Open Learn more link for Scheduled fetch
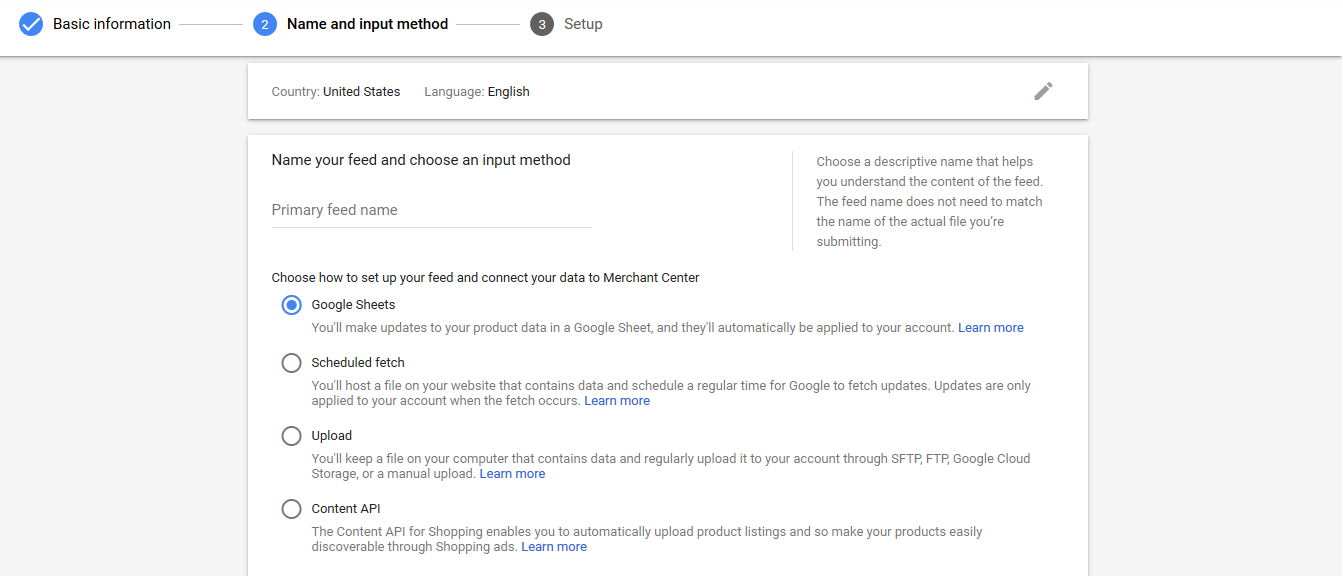Screen dimensions: 1343x576 tap(616, 401)
